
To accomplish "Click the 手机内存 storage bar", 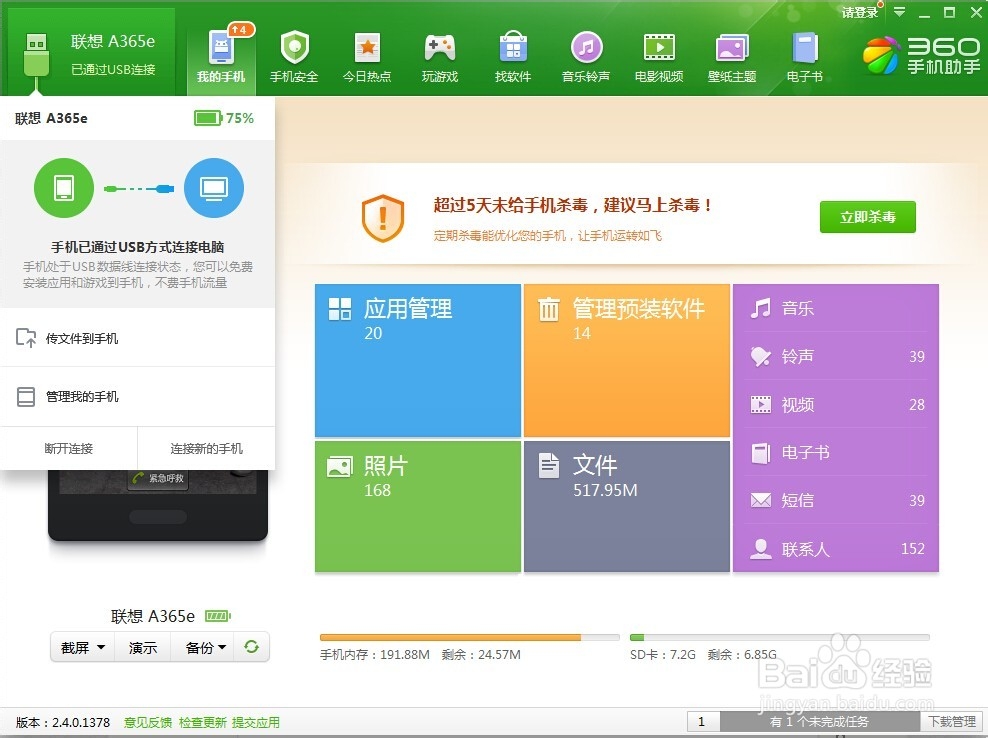I will [469, 638].
